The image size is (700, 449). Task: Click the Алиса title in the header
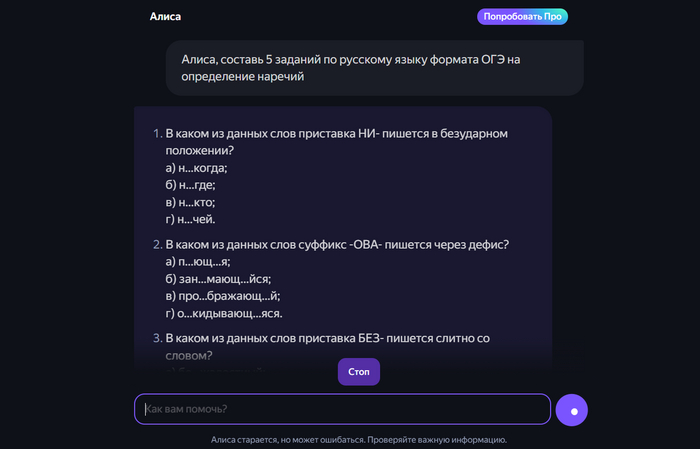tap(165, 17)
